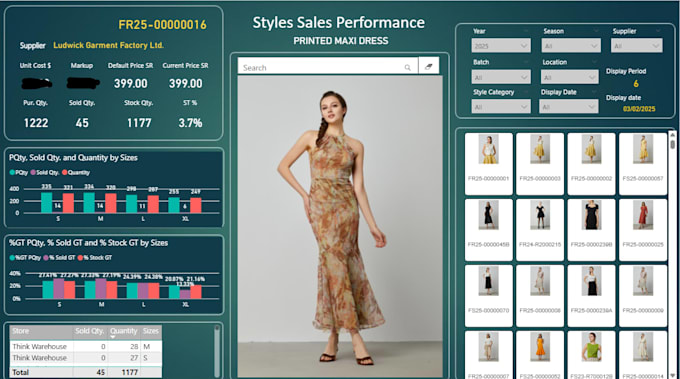Click the thumbnail gallery scroll-down arrow
The width and height of the screenshot is (680, 379).
[x=672, y=375]
